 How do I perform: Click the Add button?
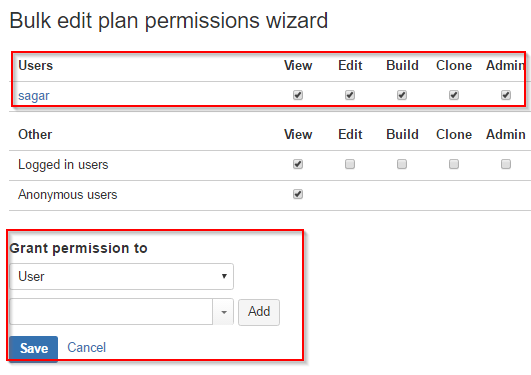tap(259, 312)
